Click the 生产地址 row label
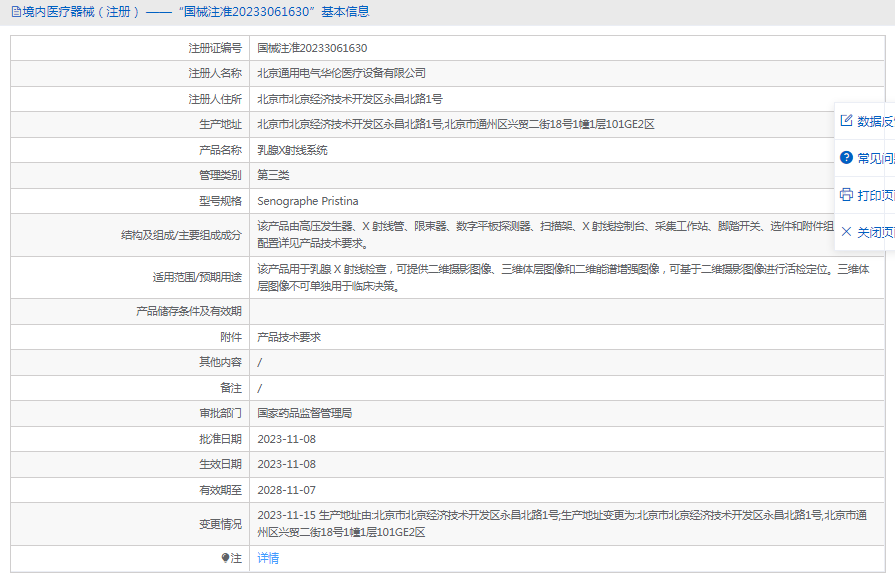 click(x=220, y=124)
